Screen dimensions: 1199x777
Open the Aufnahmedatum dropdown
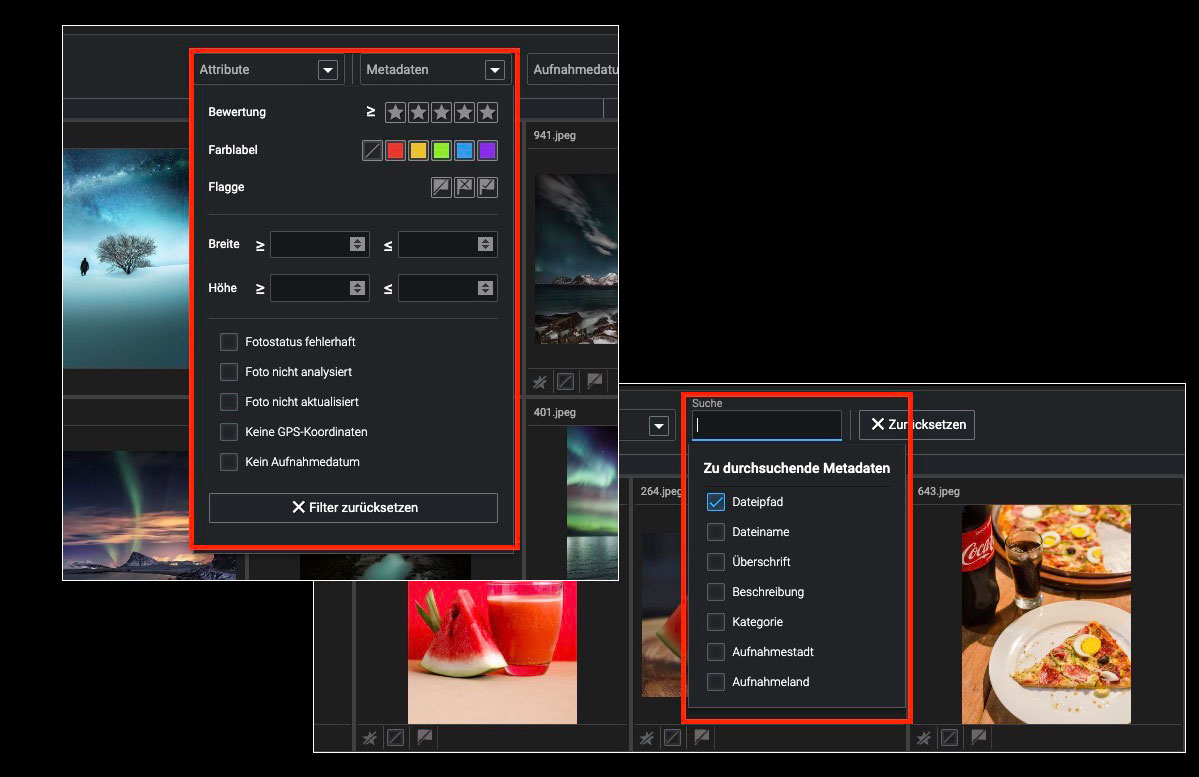[x=574, y=70]
